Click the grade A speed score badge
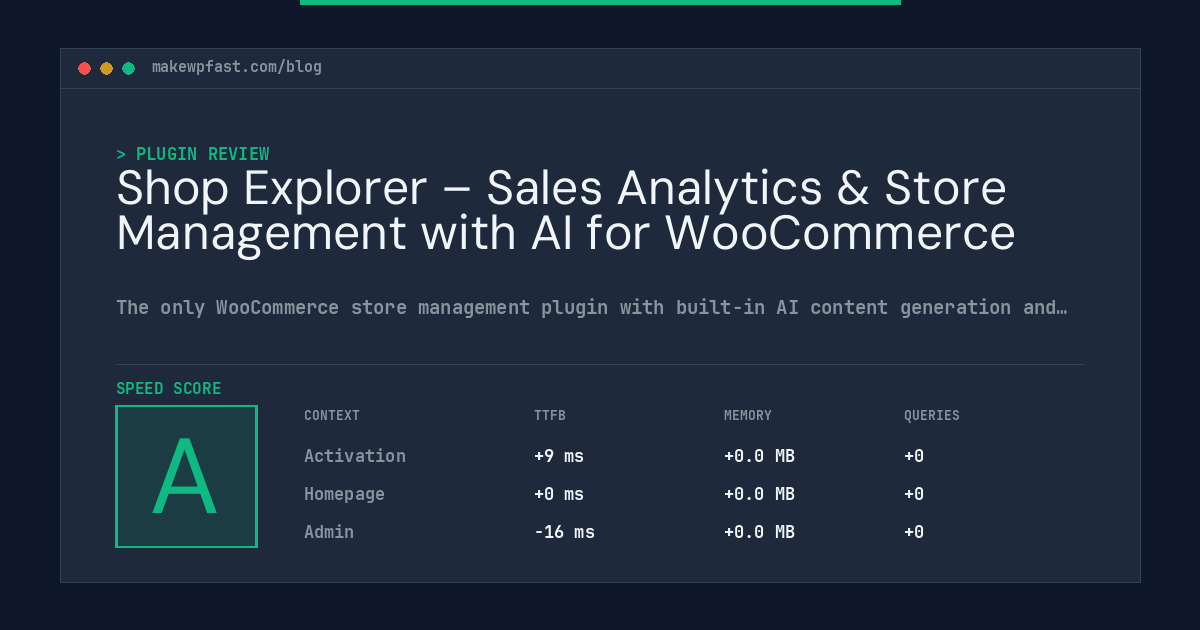 pos(186,476)
